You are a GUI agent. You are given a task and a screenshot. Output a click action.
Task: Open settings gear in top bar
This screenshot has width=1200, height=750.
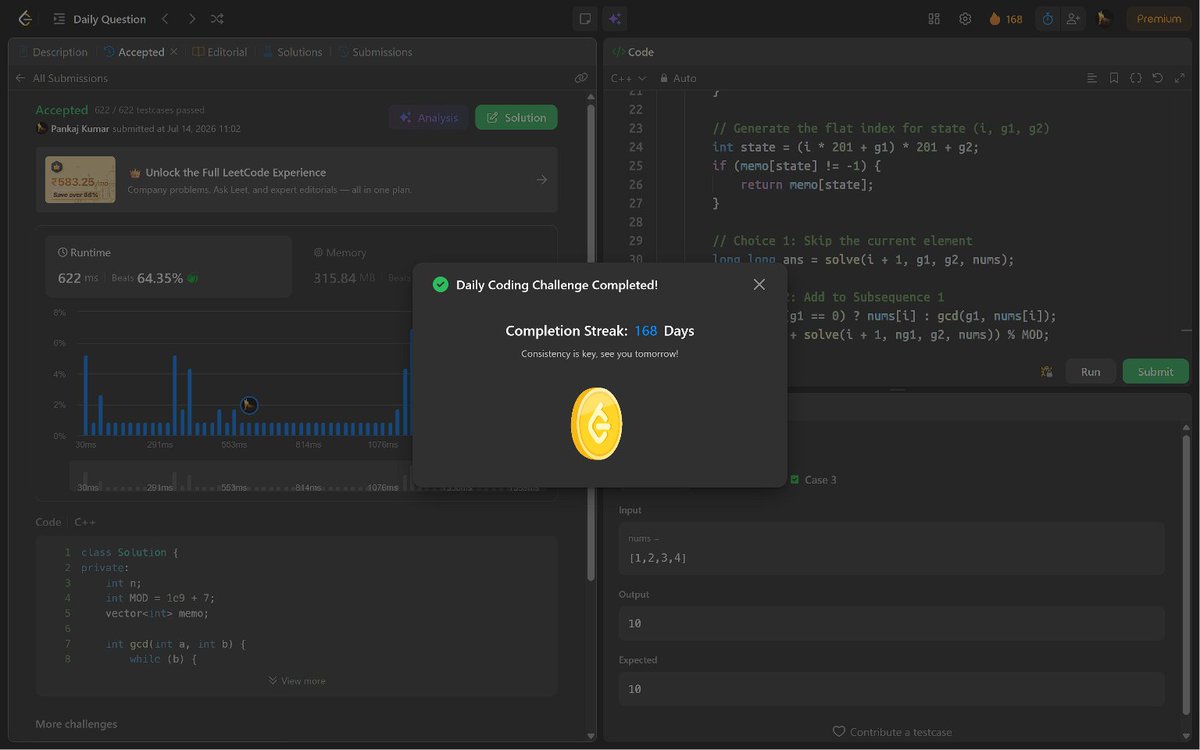point(965,19)
